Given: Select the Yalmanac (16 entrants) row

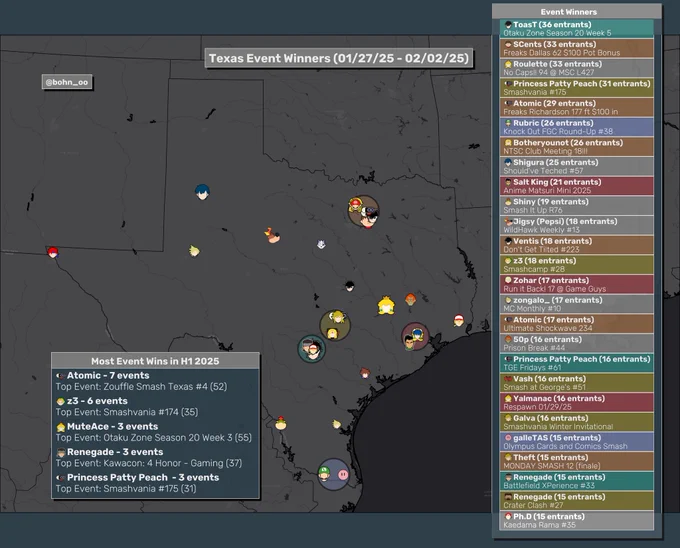Looking at the screenshot, I should click(x=577, y=402).
